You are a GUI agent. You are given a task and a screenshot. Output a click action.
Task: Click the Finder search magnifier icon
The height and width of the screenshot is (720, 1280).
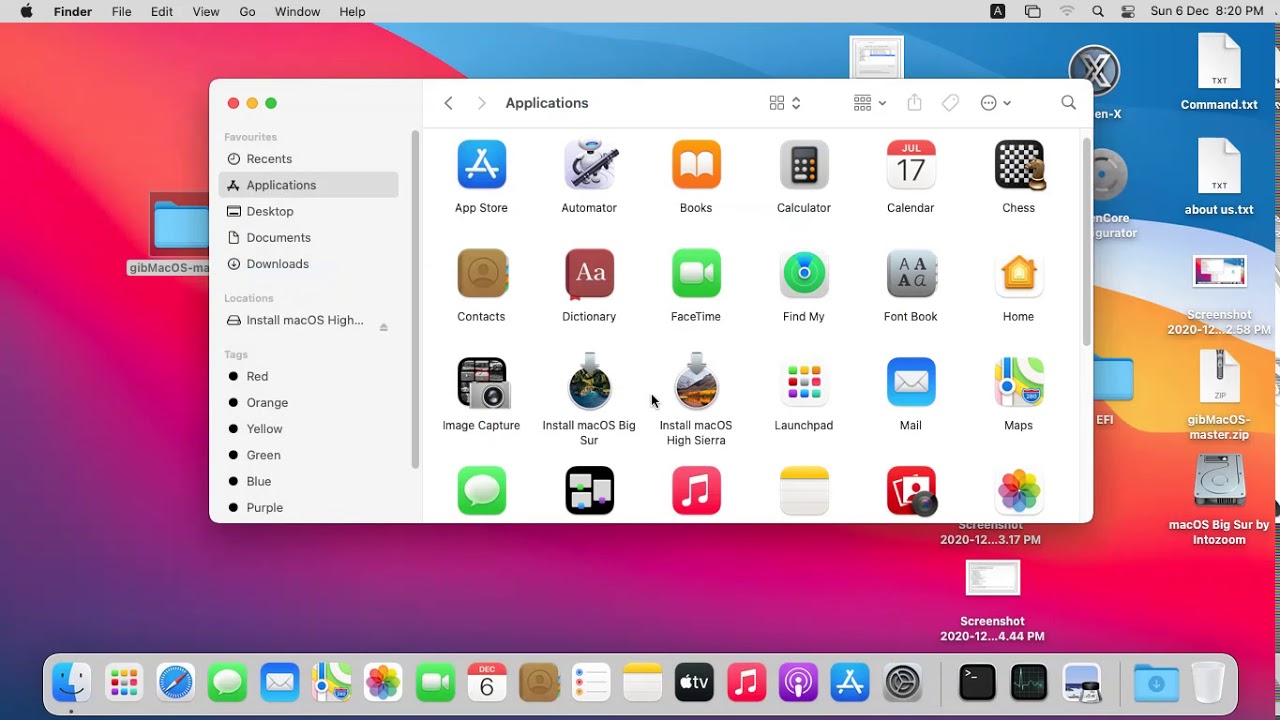click(x=1068, y=103)
